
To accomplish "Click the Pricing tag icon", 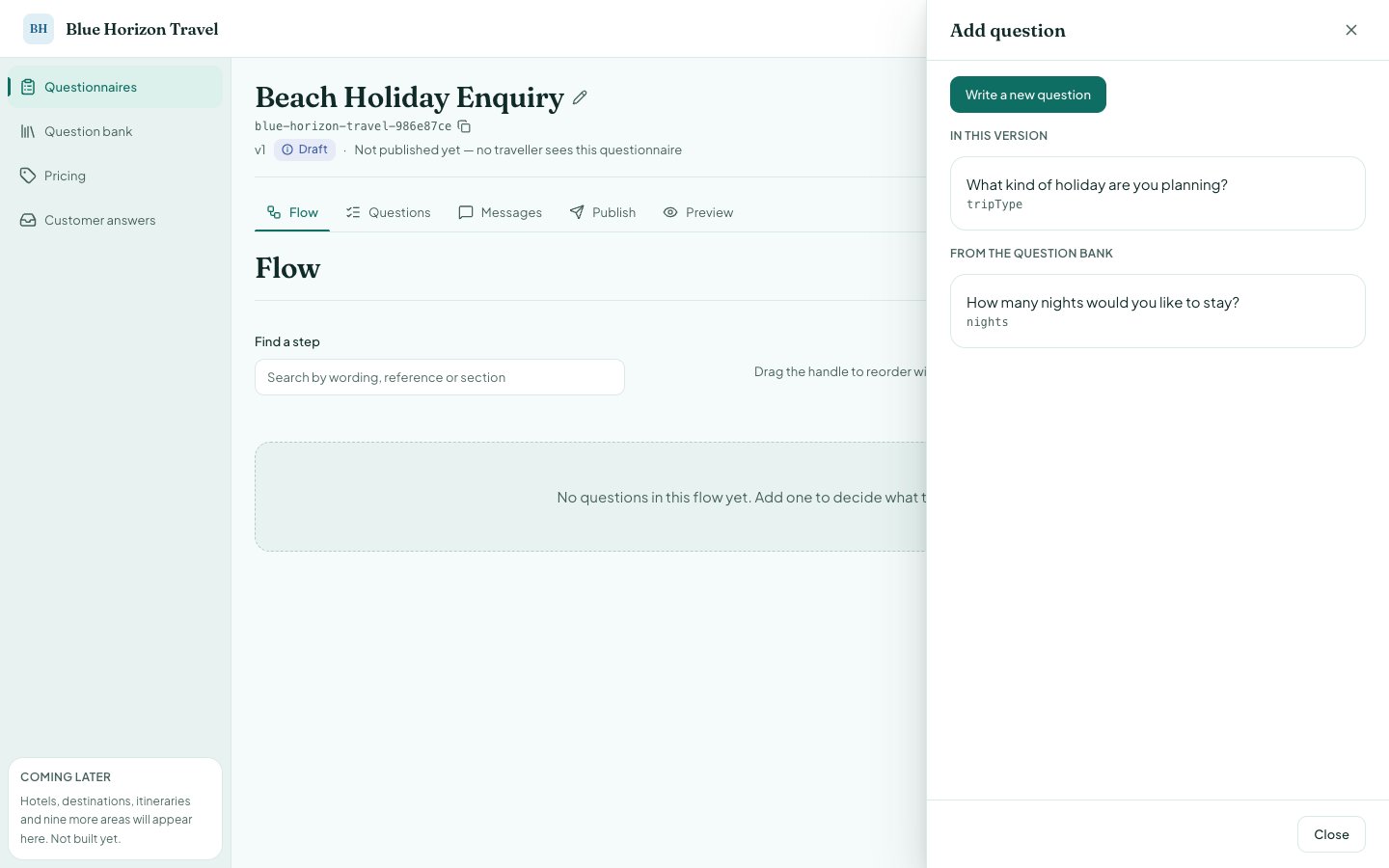I will point(28,176).
